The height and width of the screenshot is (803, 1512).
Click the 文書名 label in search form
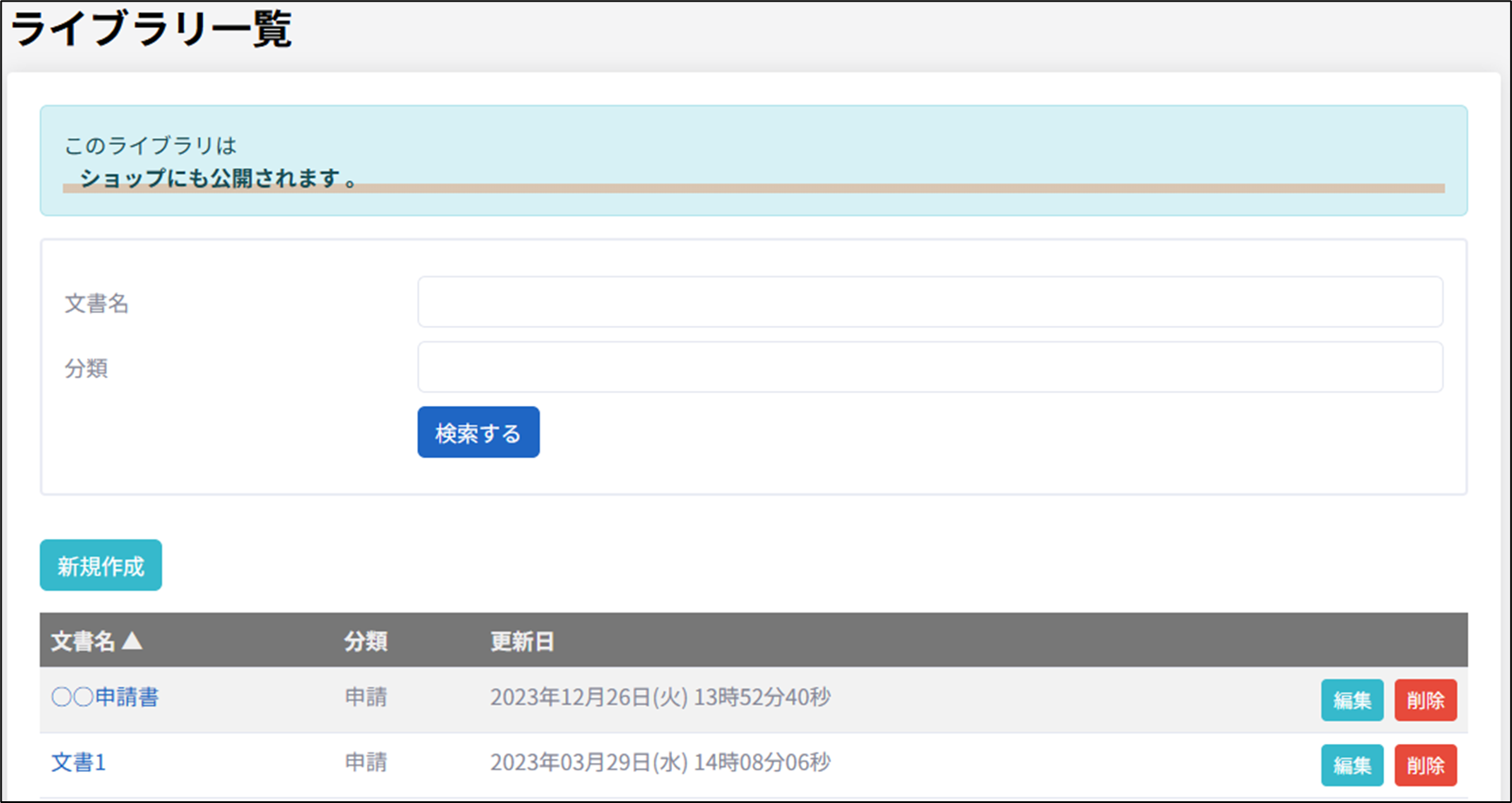[x=97, y=303]
